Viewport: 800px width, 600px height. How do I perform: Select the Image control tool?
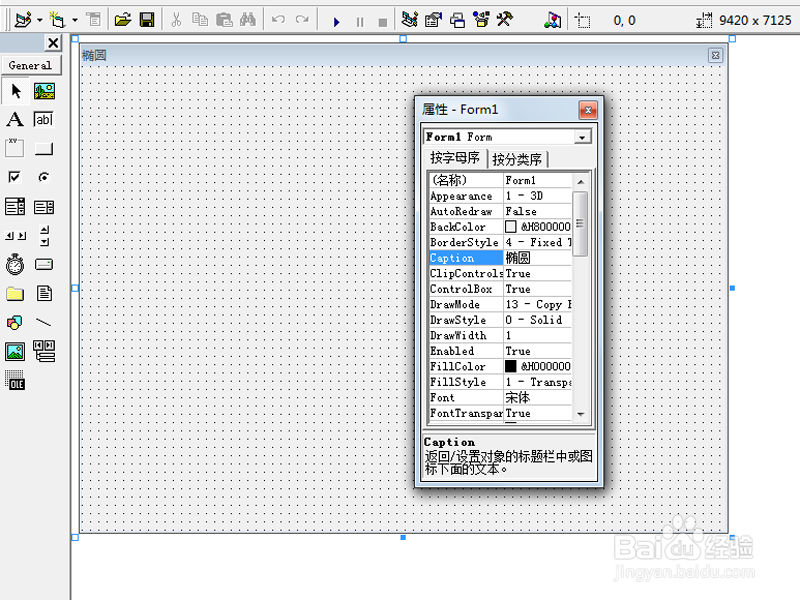[15, 352]
